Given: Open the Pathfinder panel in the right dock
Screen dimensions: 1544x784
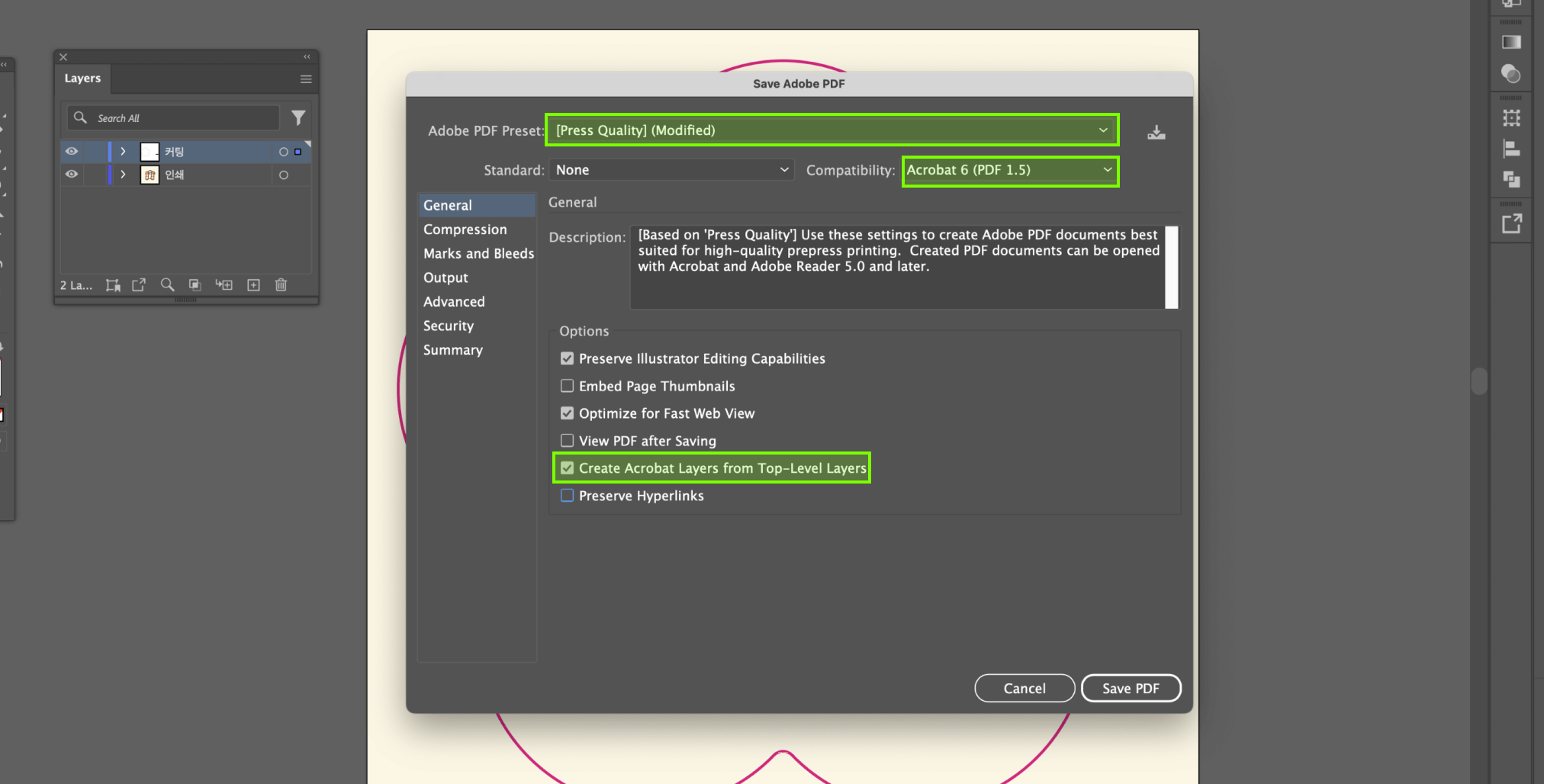Looking at the screenshot, I should (1511, 179).
